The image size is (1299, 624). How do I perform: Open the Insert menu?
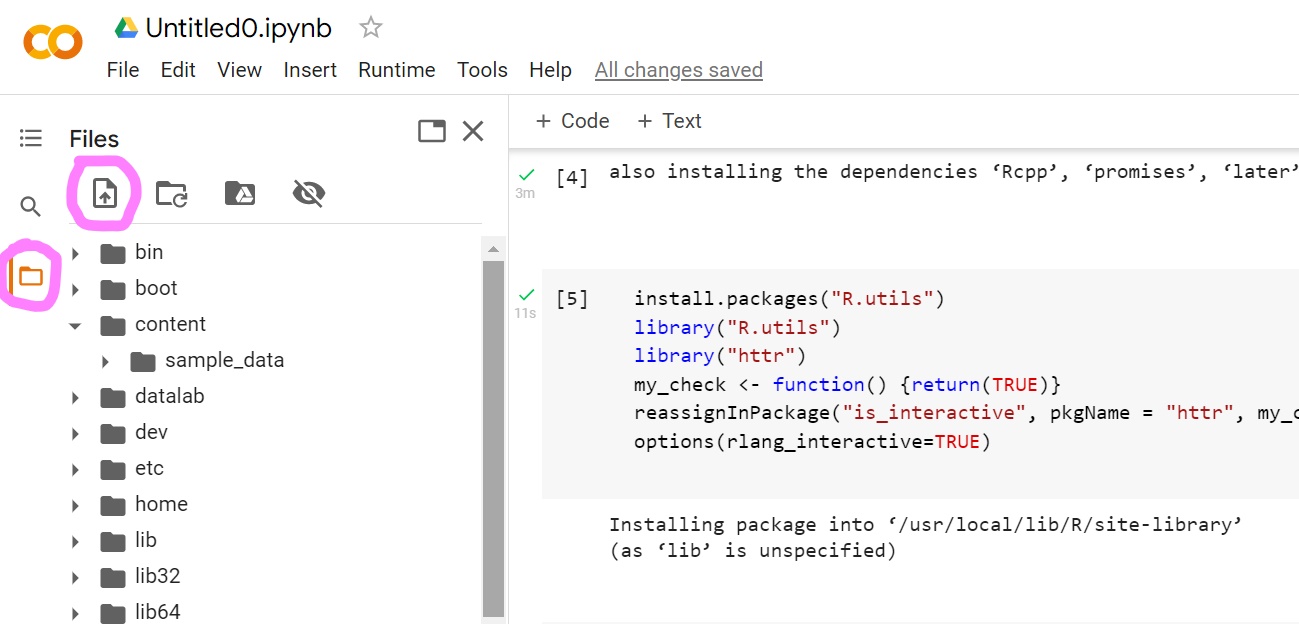[310, 70]
